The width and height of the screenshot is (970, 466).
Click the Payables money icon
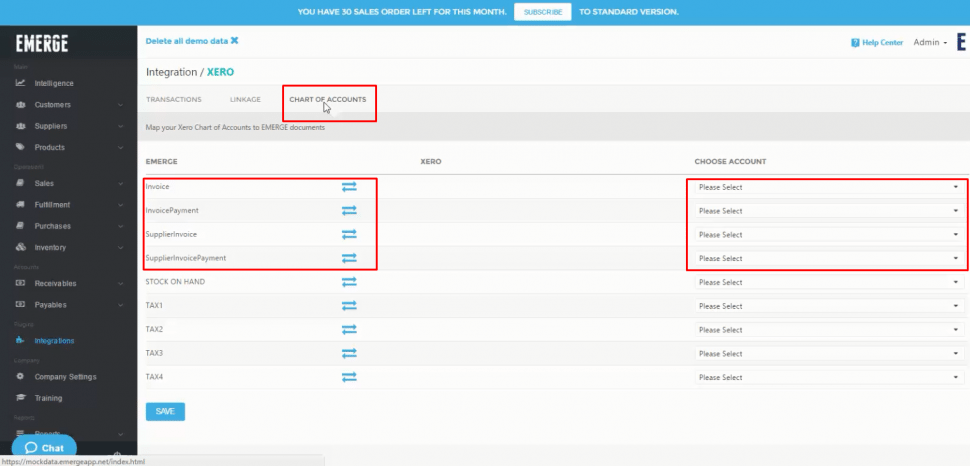pos(20,304)
